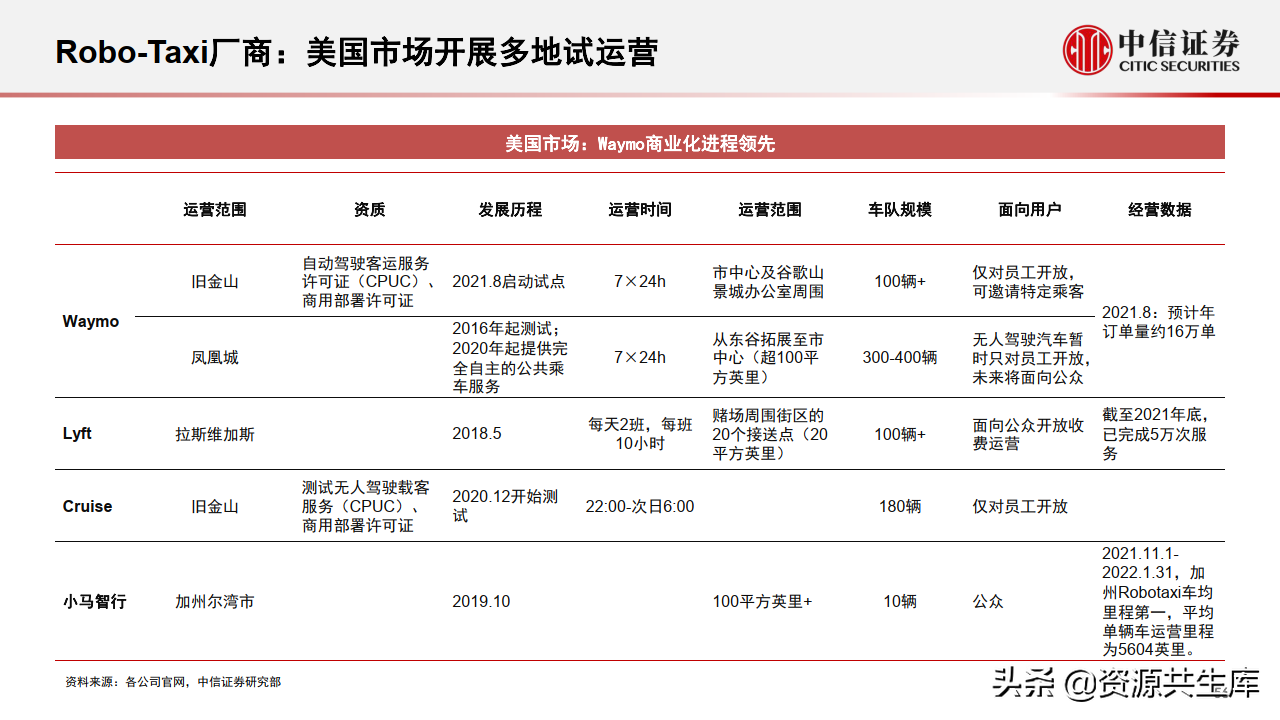1280x720 pixels.
Task: Click the 资料来源 source footnote
Action: click(173, 682)
